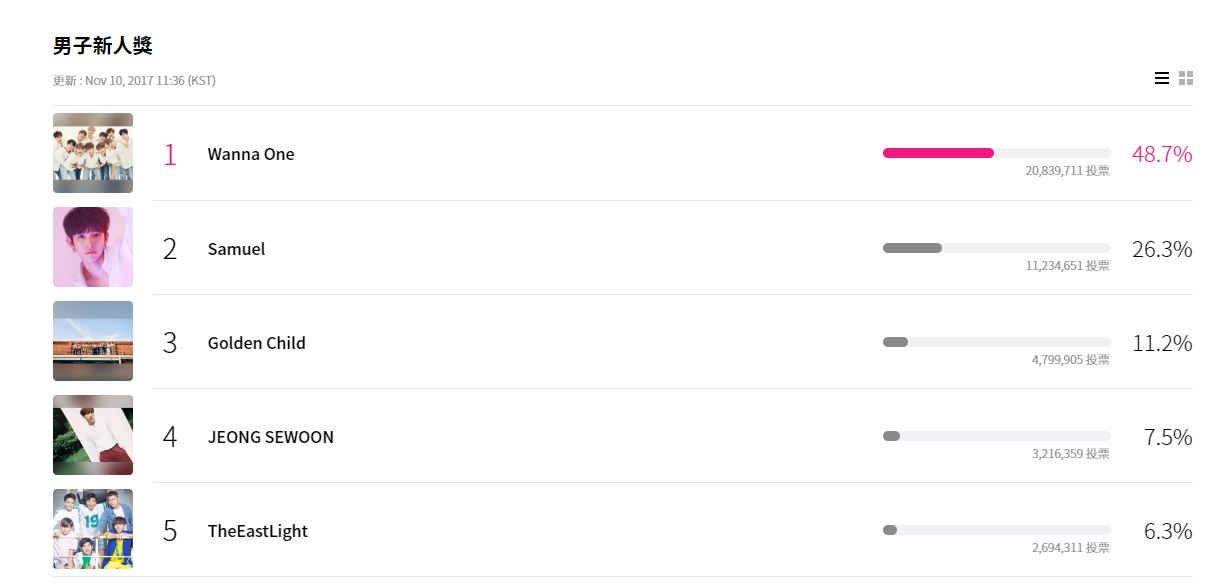Open Samuel's profile thumbnail

[93, 247]
